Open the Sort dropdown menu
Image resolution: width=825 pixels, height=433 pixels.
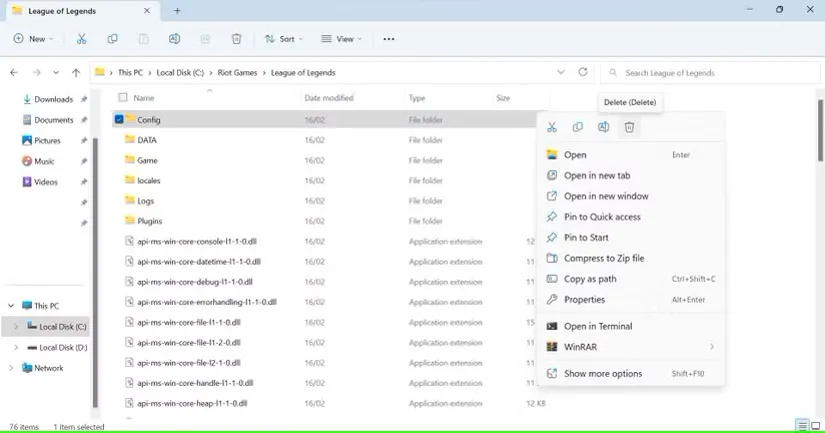coord(284,39)
